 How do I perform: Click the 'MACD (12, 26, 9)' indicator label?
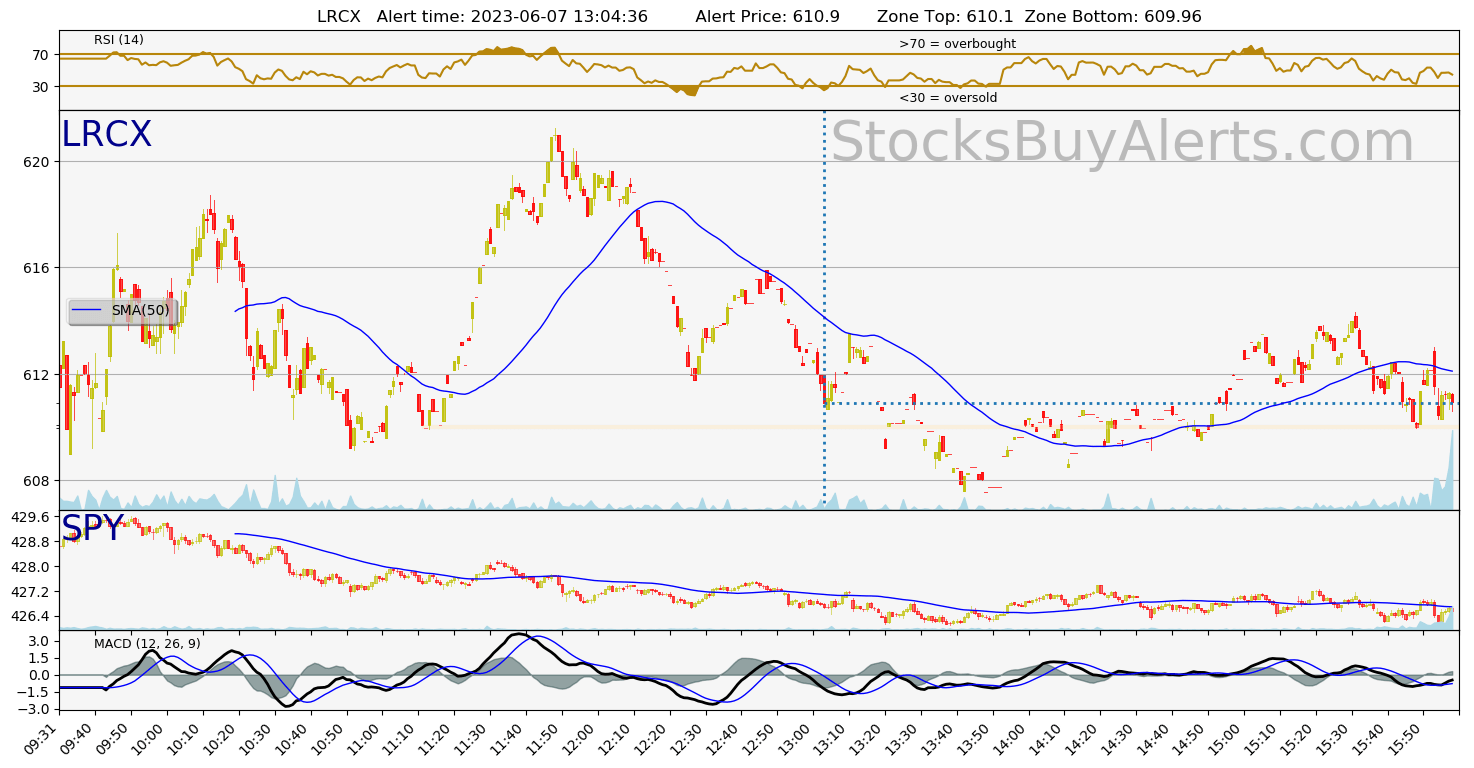point(147,644)
